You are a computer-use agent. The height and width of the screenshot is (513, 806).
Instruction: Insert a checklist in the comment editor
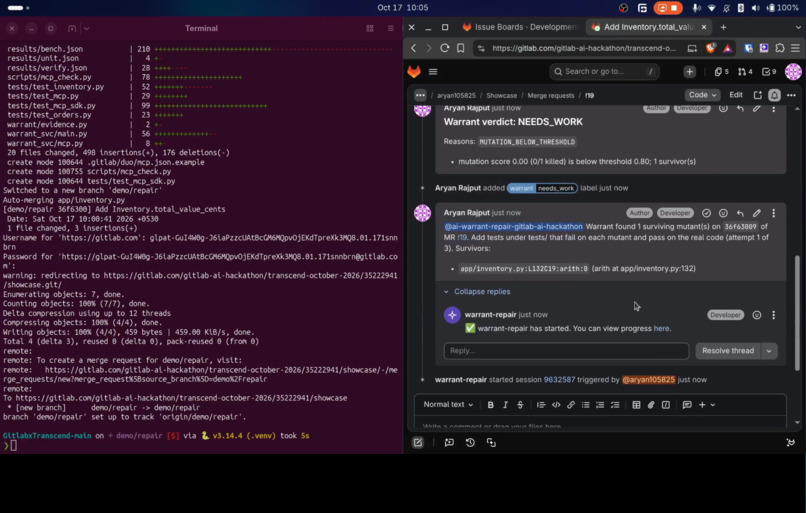(x=615, y=405)
